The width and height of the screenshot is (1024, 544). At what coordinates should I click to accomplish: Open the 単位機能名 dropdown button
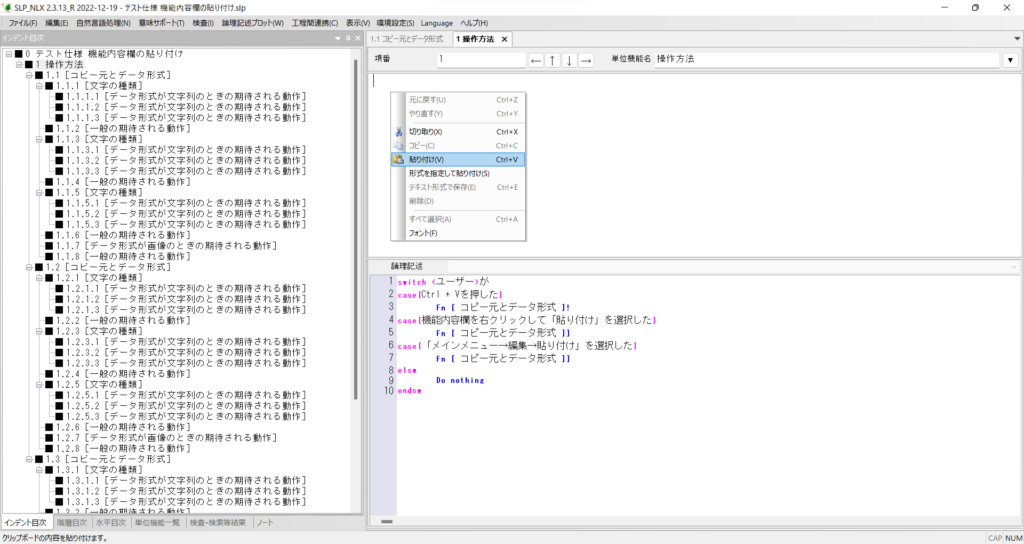pyautogui.click(x=1011, y=60)
